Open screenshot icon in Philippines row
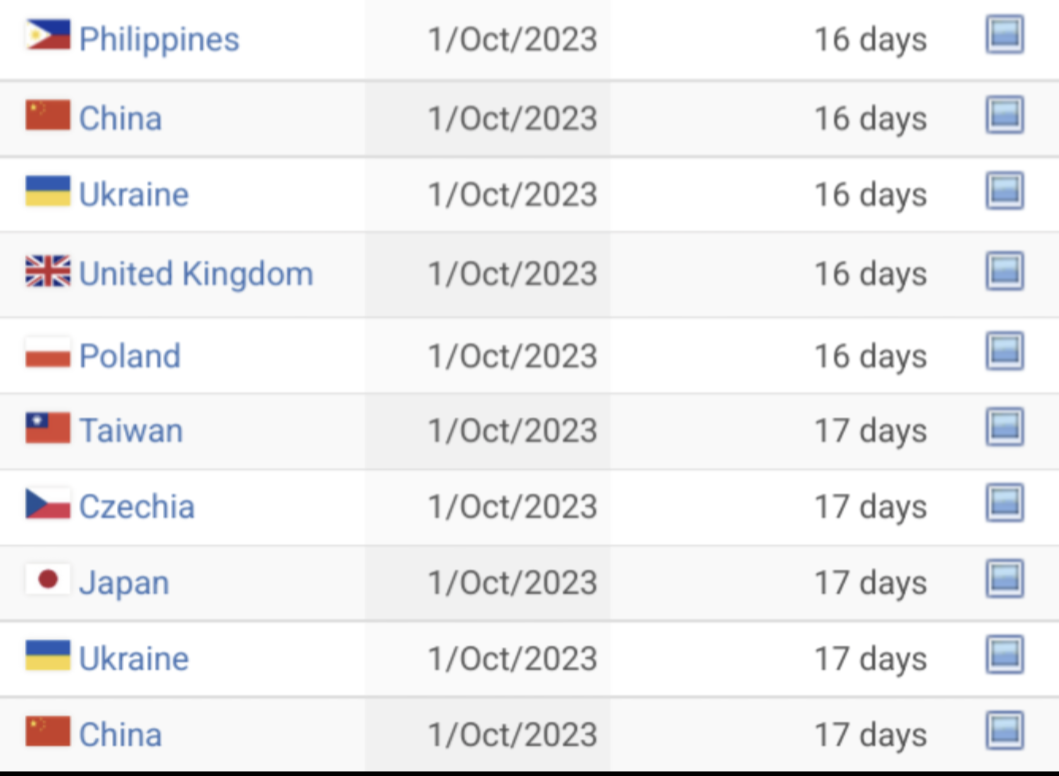This screenshot has width=1059, height=776. 1004,34
